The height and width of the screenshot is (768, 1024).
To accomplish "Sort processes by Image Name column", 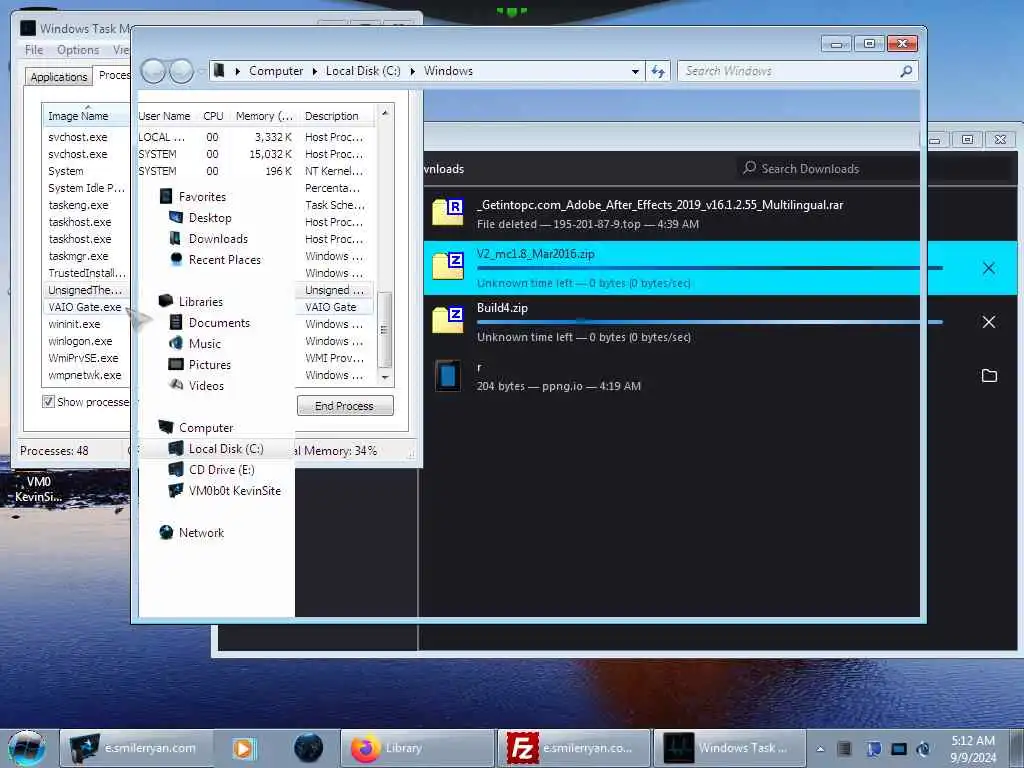I will (87, 116).
